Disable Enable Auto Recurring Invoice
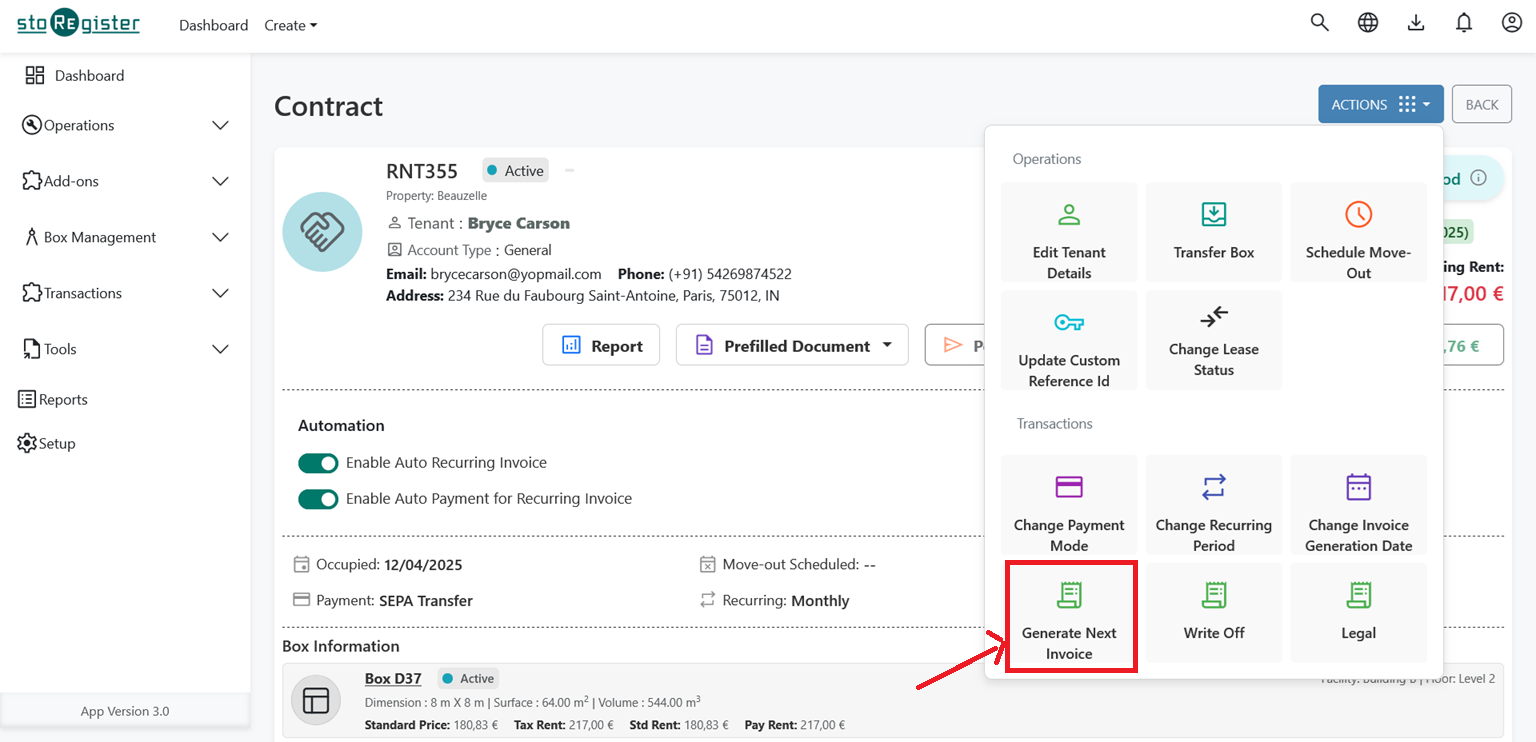Screen dimensions: 1536x742 [318, 463]
